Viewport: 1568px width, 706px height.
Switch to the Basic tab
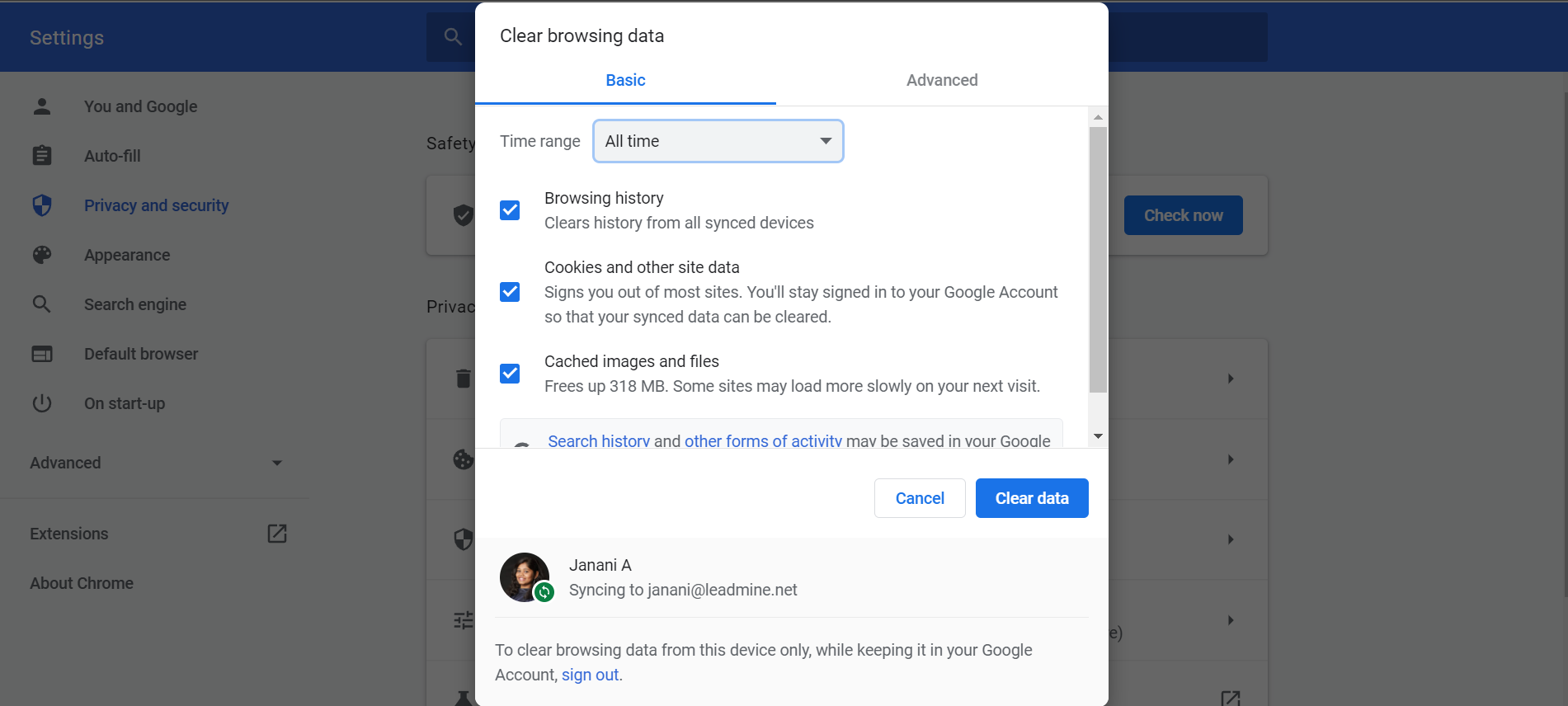click(625, 80)
